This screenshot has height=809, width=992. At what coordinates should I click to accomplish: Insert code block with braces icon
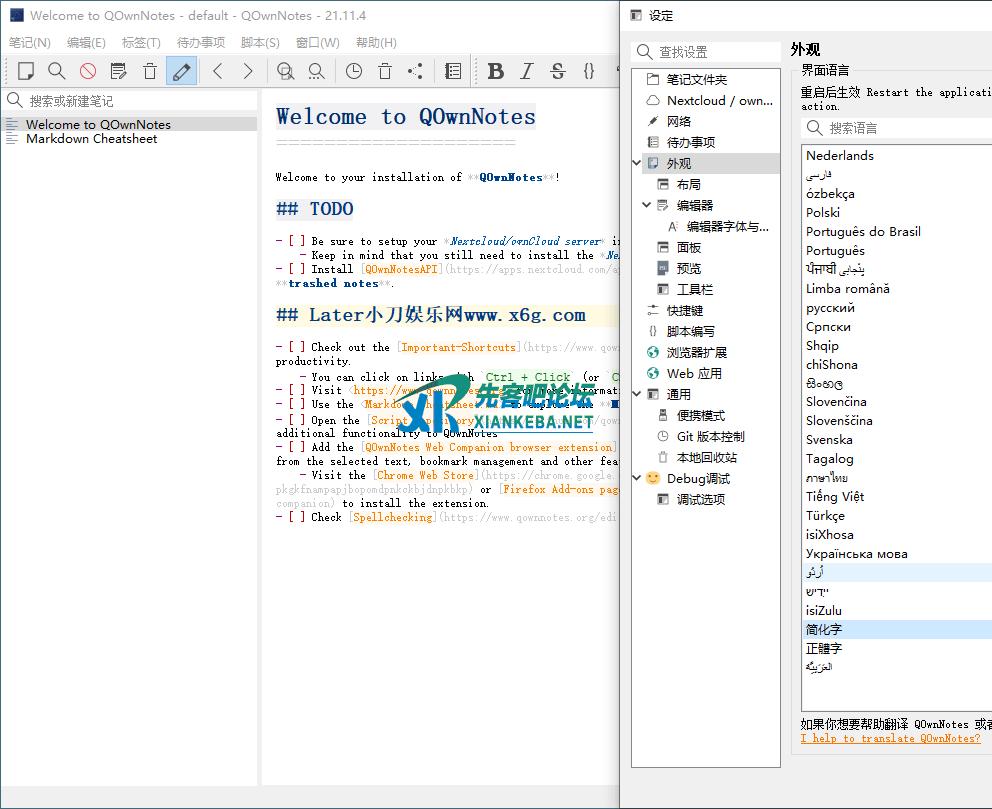pos(589,71)
